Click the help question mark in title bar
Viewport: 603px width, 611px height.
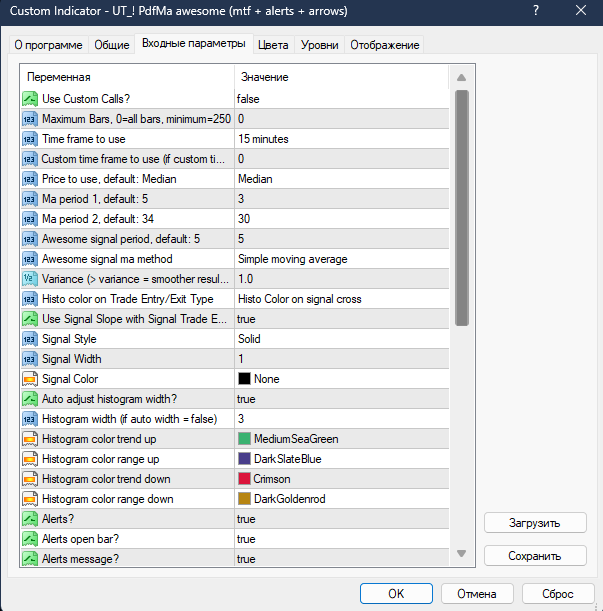(x=536, y=11)
